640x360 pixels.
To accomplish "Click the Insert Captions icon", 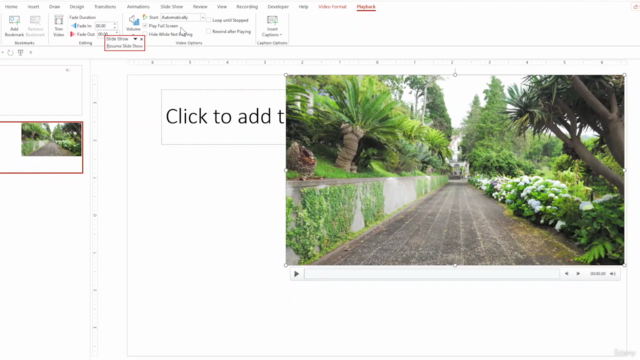I will pyautogui.click(x=272, y=20).
